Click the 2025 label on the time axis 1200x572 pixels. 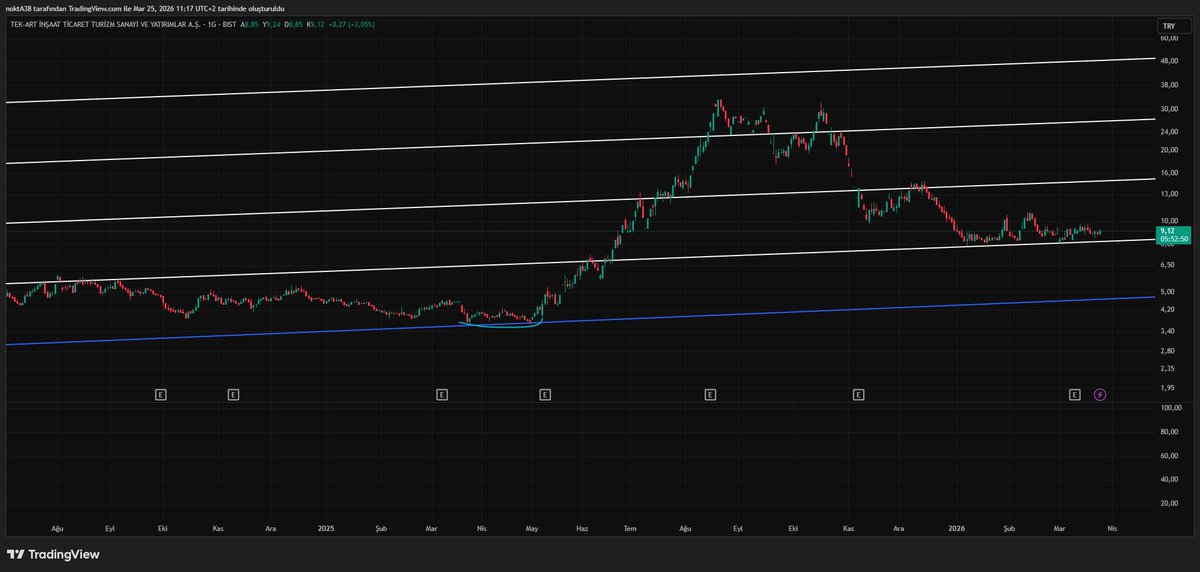coord(325,527)
